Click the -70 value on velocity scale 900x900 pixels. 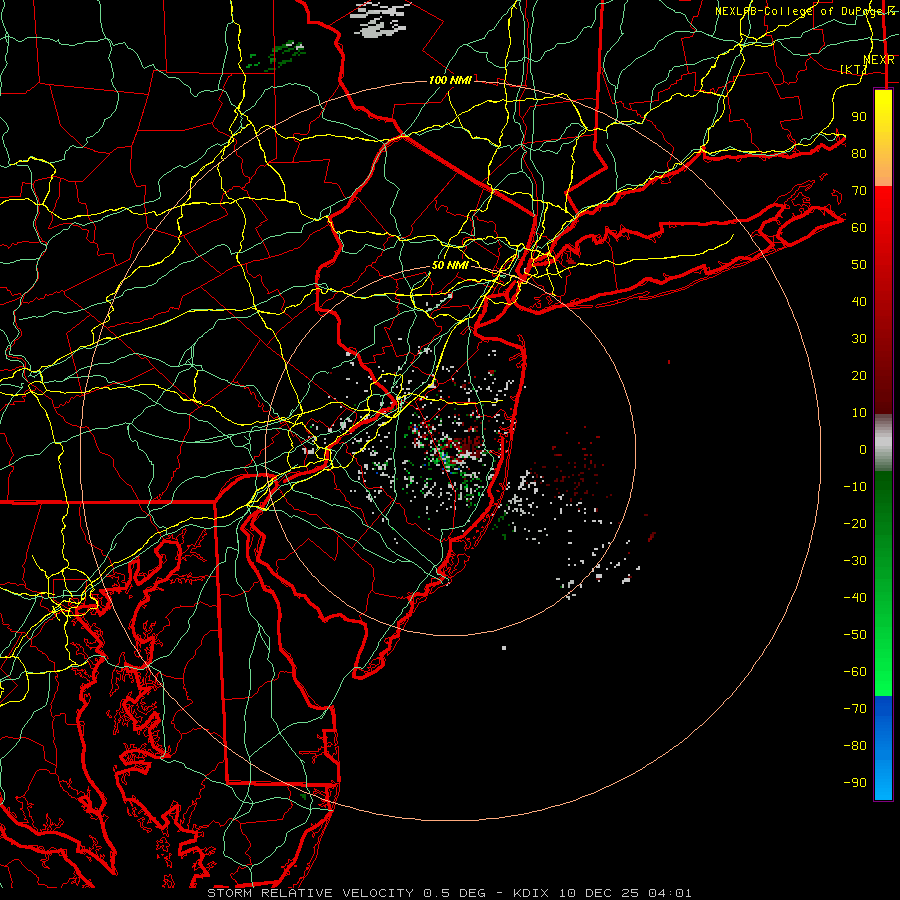(x=855, y=709)
